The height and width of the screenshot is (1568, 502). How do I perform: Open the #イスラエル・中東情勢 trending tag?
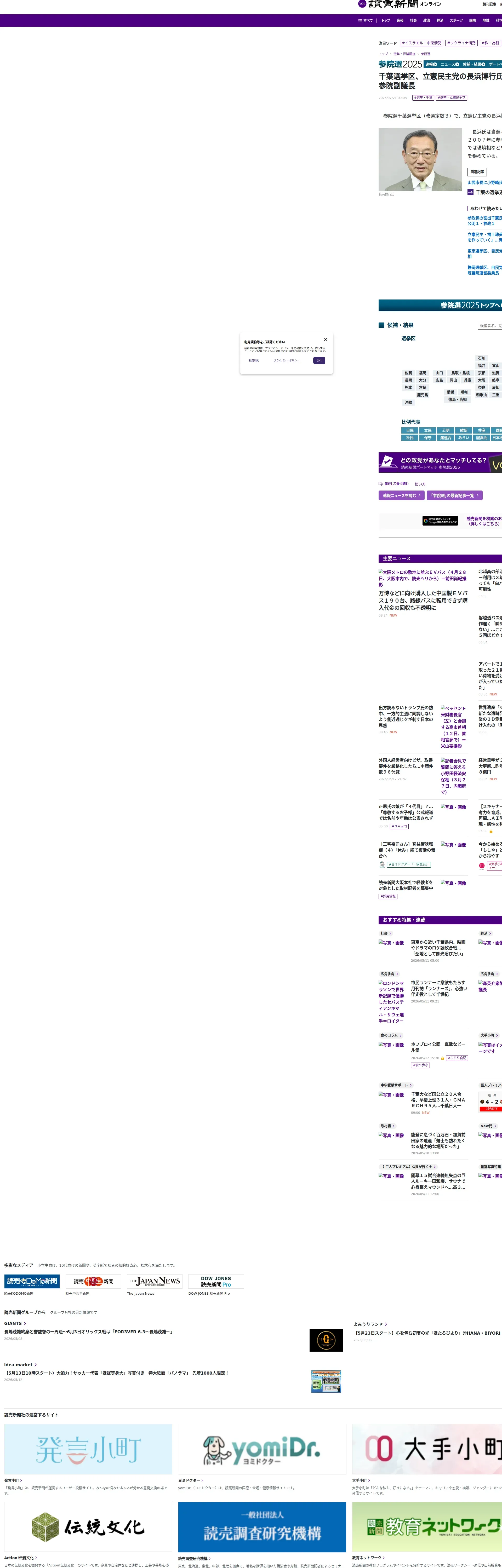click(421, 43)
